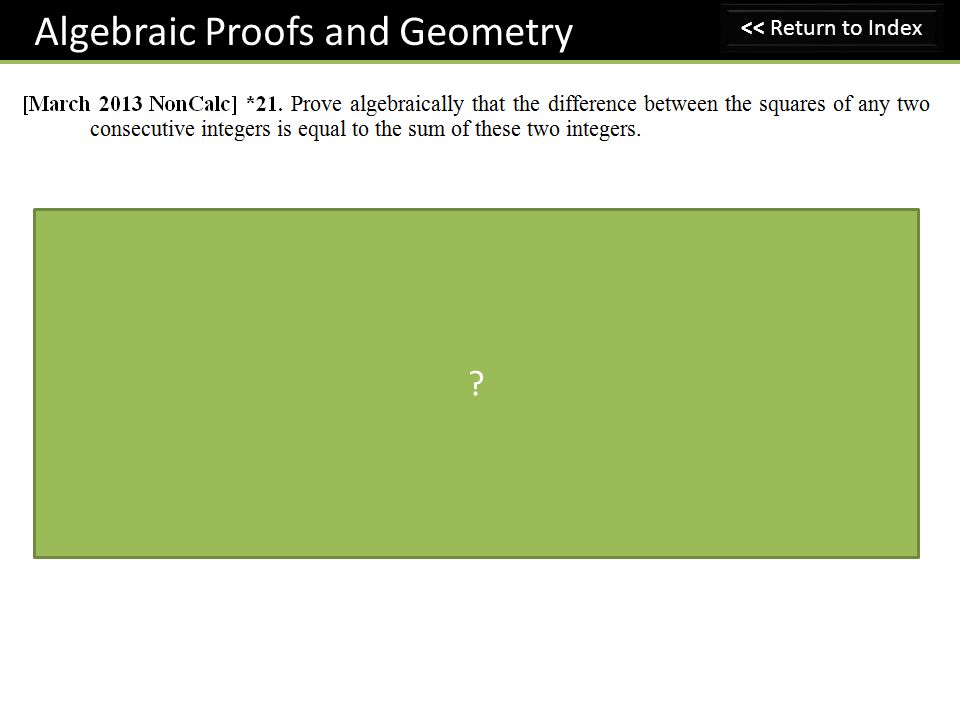The height and width of the screenshot is (720, 960).
Task: Click the Return to Index button
Action: (x=831, y=28)
